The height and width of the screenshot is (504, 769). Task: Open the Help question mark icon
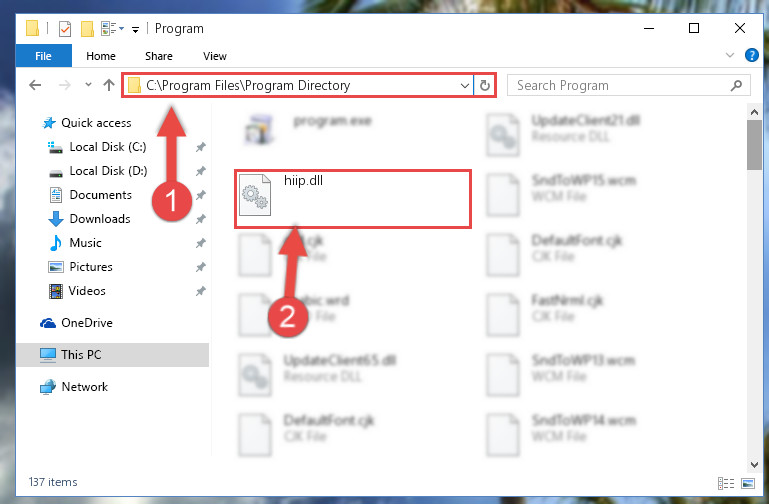point(751,55)
